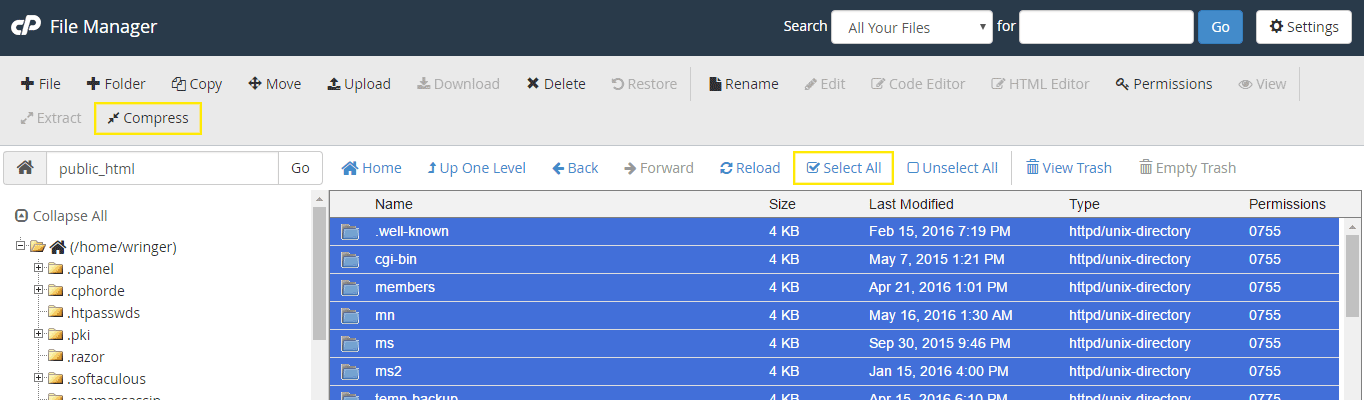Expand the .softaculous folder node
Screen dimensions: 1364x400
click(39, 378)
